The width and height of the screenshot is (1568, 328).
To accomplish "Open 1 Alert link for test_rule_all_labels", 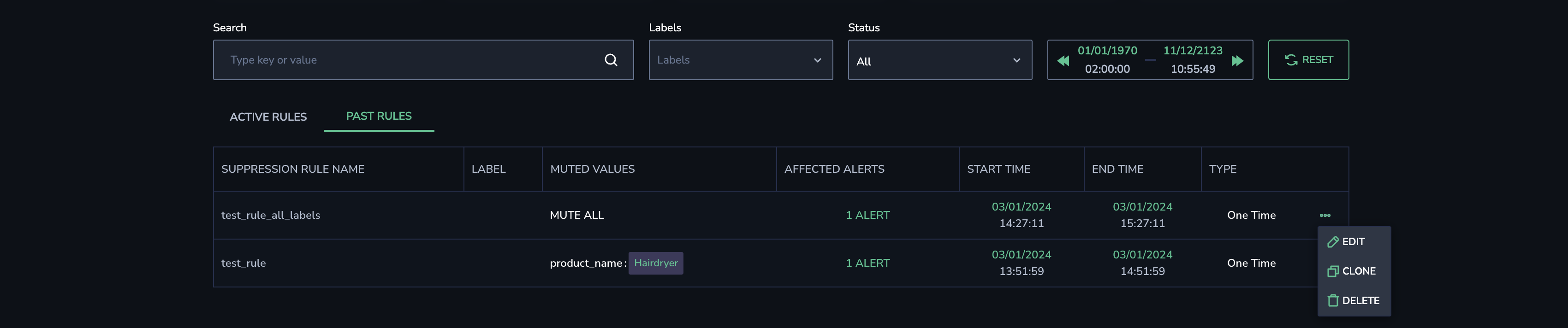I will point(867,215).
